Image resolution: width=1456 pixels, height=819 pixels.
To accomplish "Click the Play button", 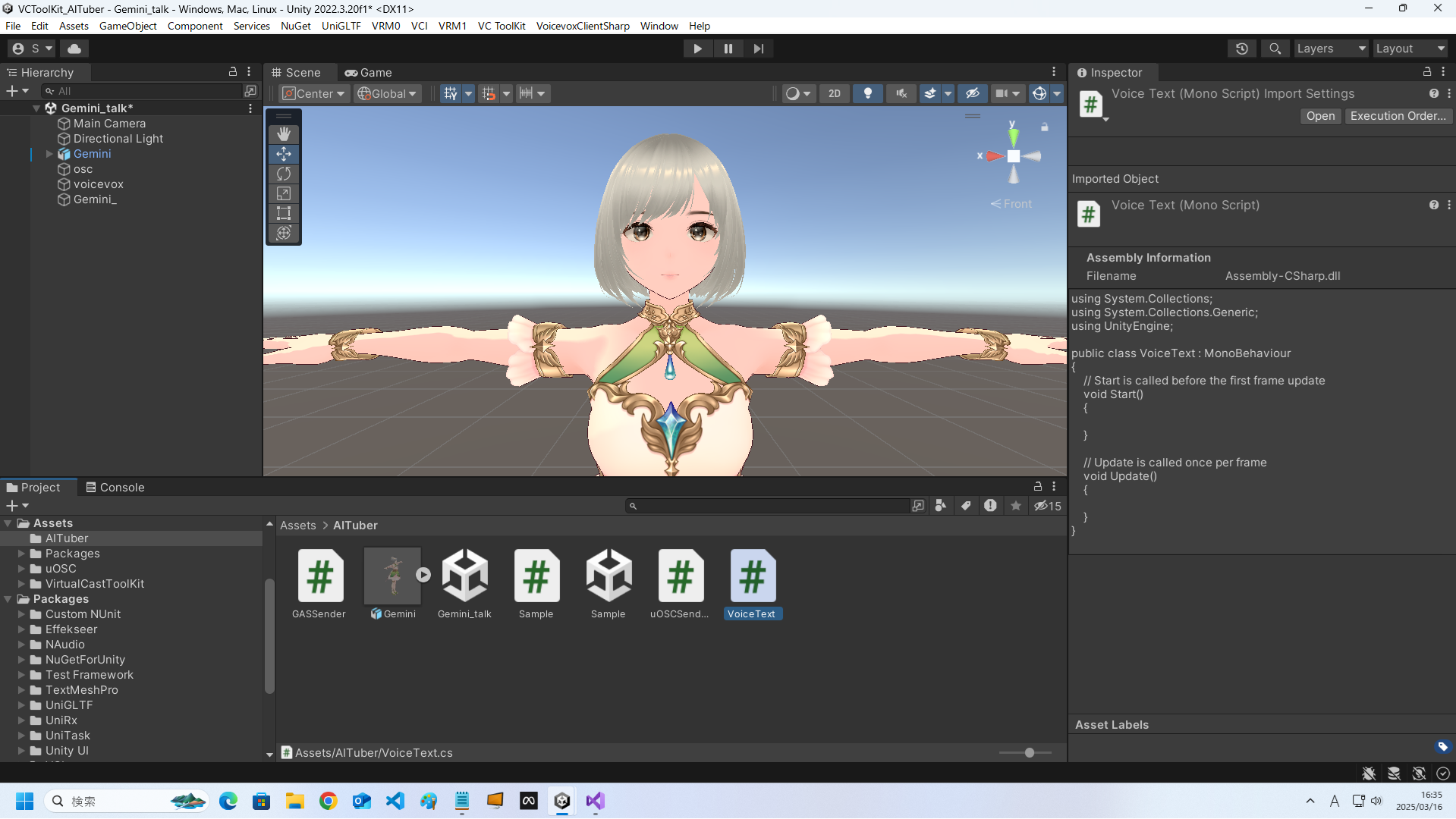I will coord(697,49).
